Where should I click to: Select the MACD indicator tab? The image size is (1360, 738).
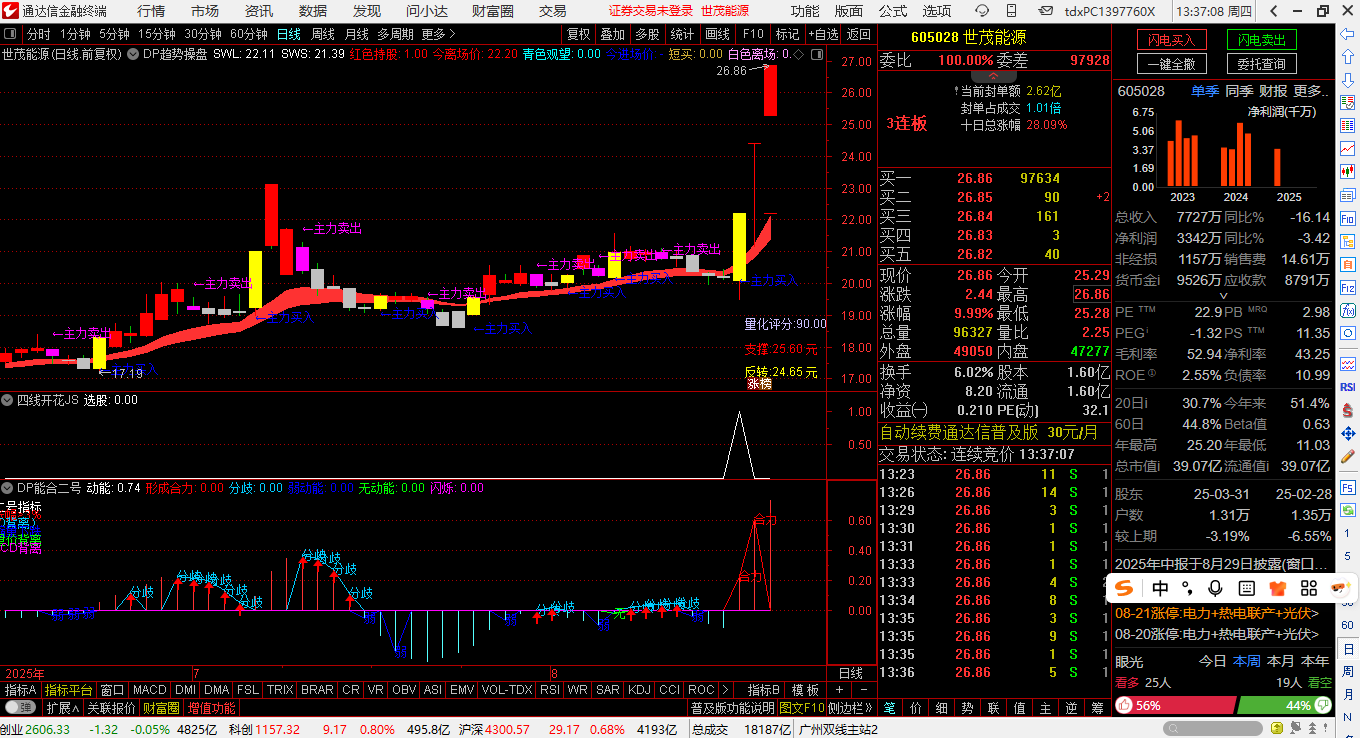click(150, 690)
